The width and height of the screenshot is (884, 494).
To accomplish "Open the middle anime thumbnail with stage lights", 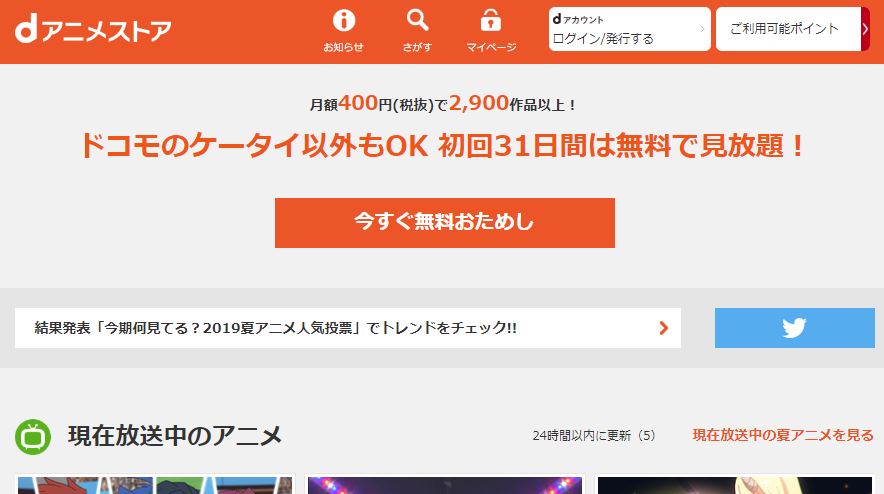I will (445, 485).
